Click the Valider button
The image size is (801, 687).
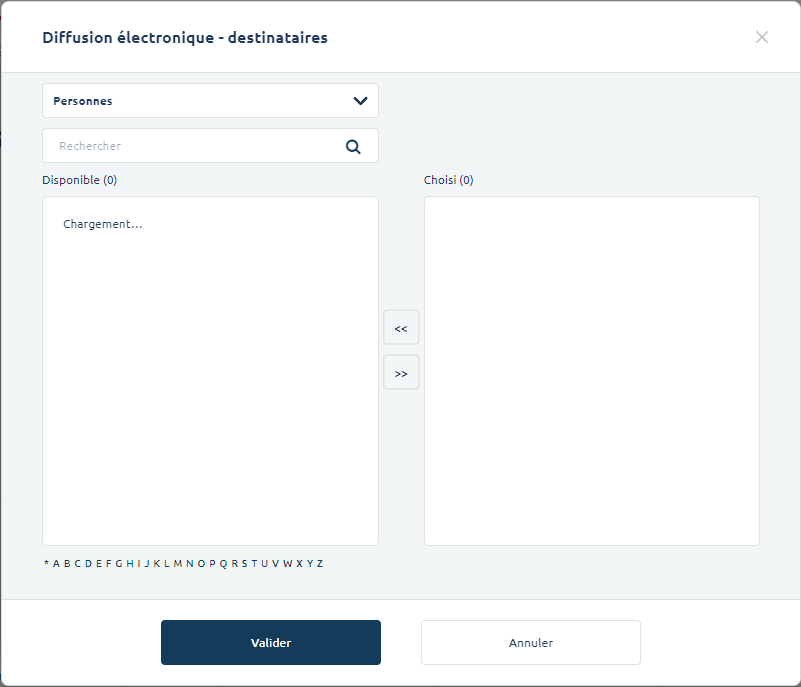pyautogui.click(x=271, y=643)
